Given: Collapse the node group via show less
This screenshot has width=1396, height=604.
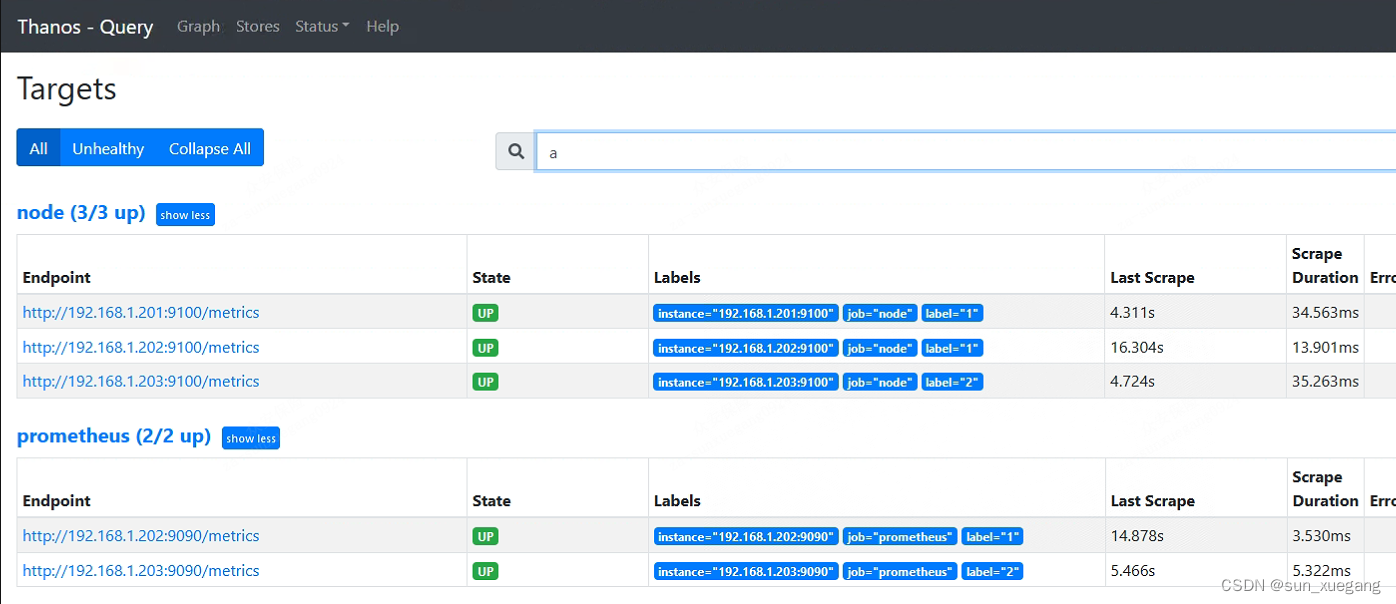Looking at the screenshot, I should (185, 214).
